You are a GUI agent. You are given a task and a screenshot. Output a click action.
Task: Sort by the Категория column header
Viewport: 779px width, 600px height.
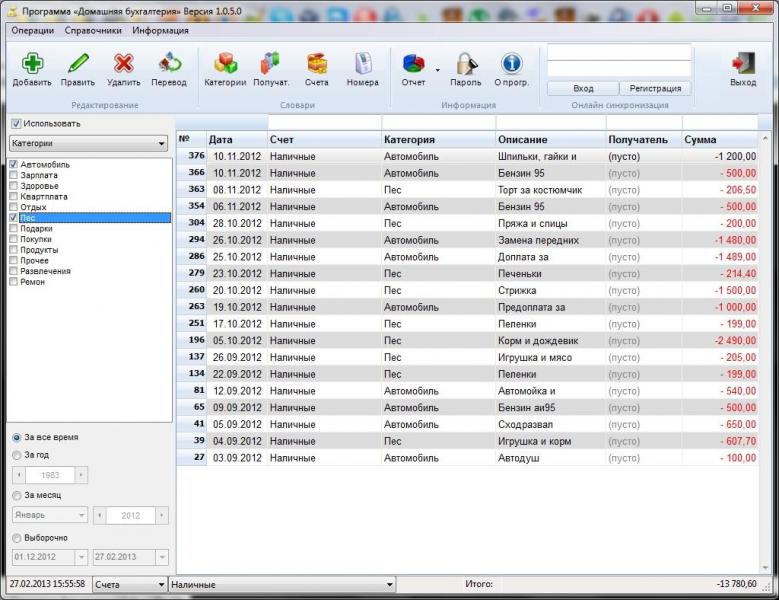pos(439,140)
